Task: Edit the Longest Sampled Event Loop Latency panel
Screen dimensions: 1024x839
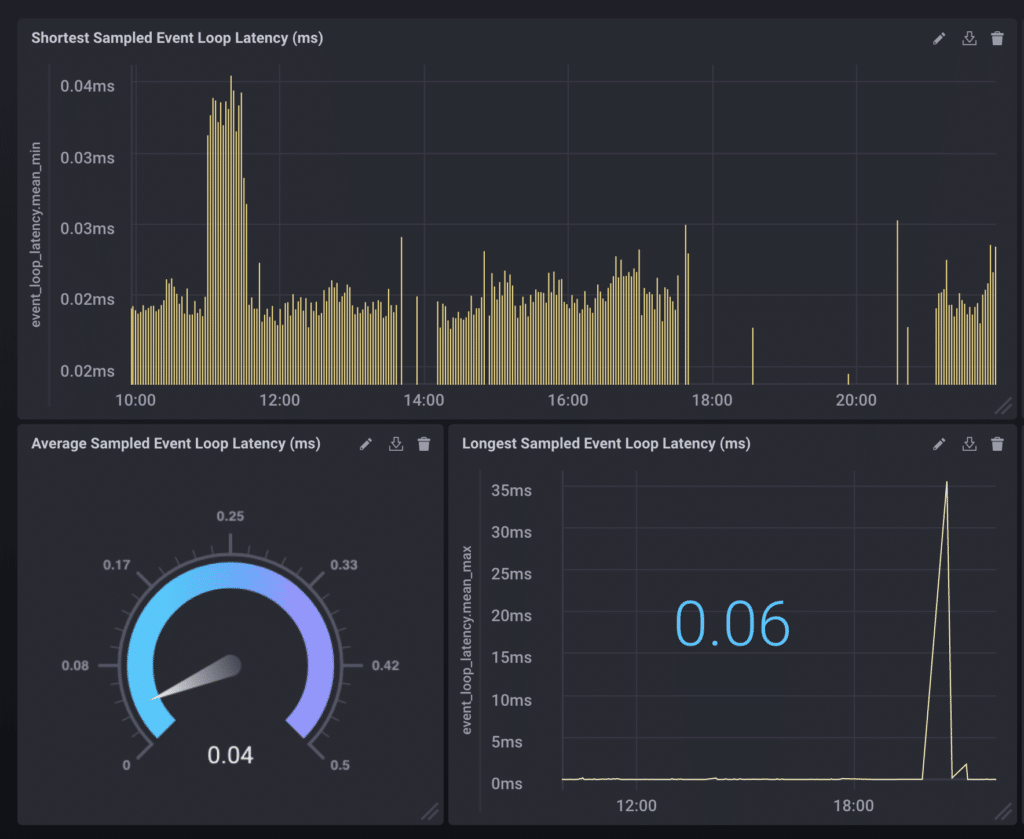Action: [939, 444]
